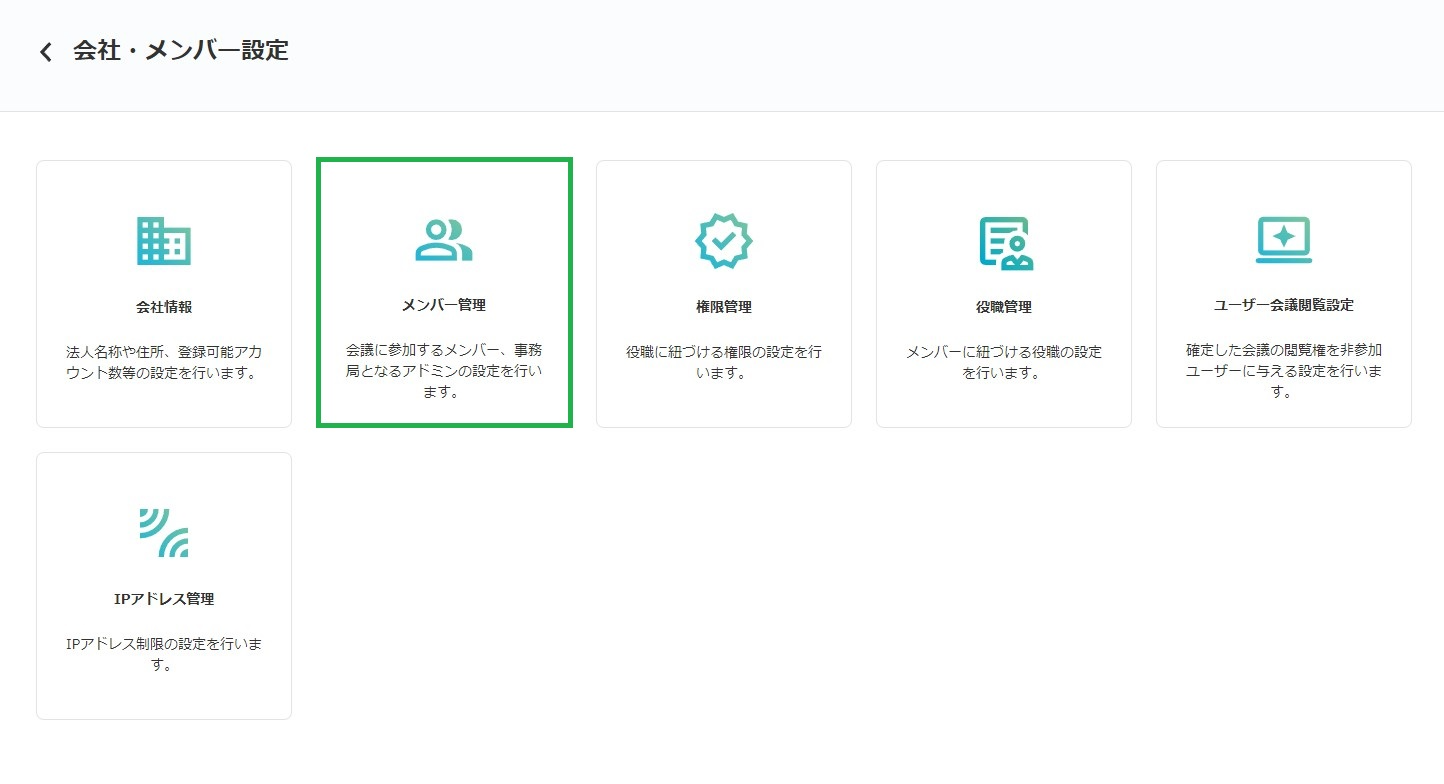The image size is (1444, 784).
Task: Click the 役職に紐づける権限 description text
Action: [724, 363]
